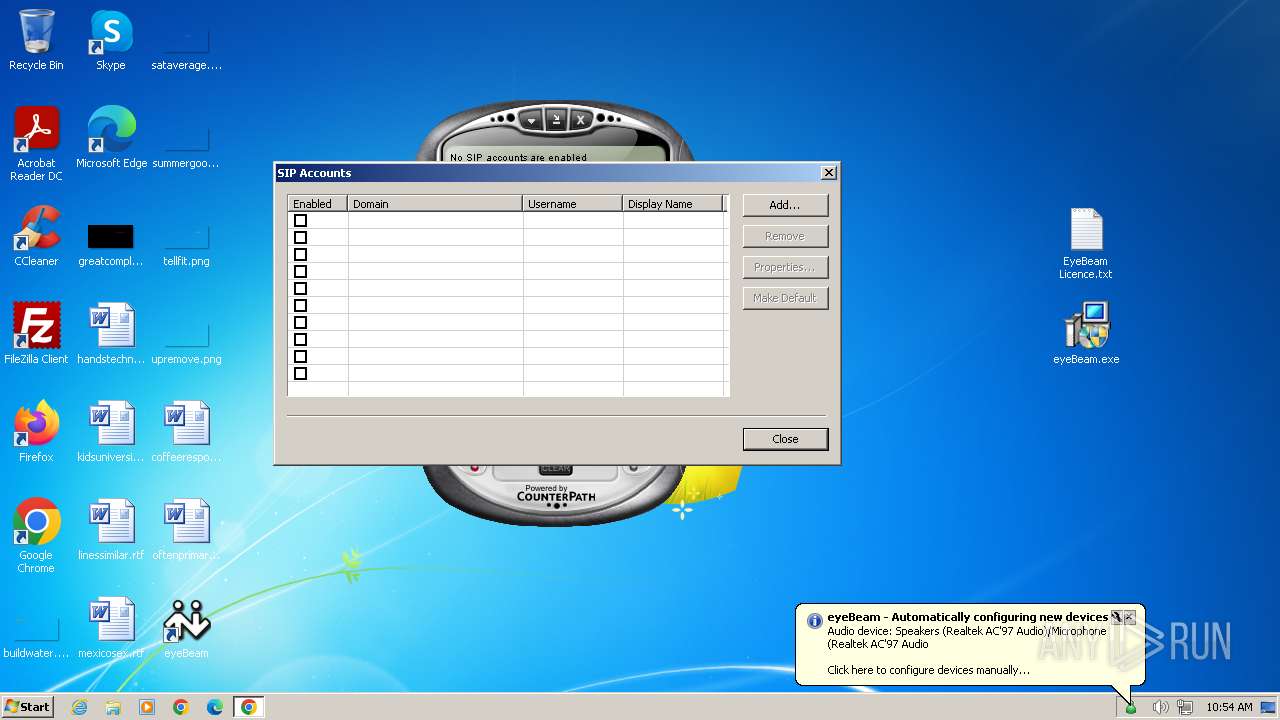Select the EyeBeam Licence.txt file

[x=1086, y=243]
